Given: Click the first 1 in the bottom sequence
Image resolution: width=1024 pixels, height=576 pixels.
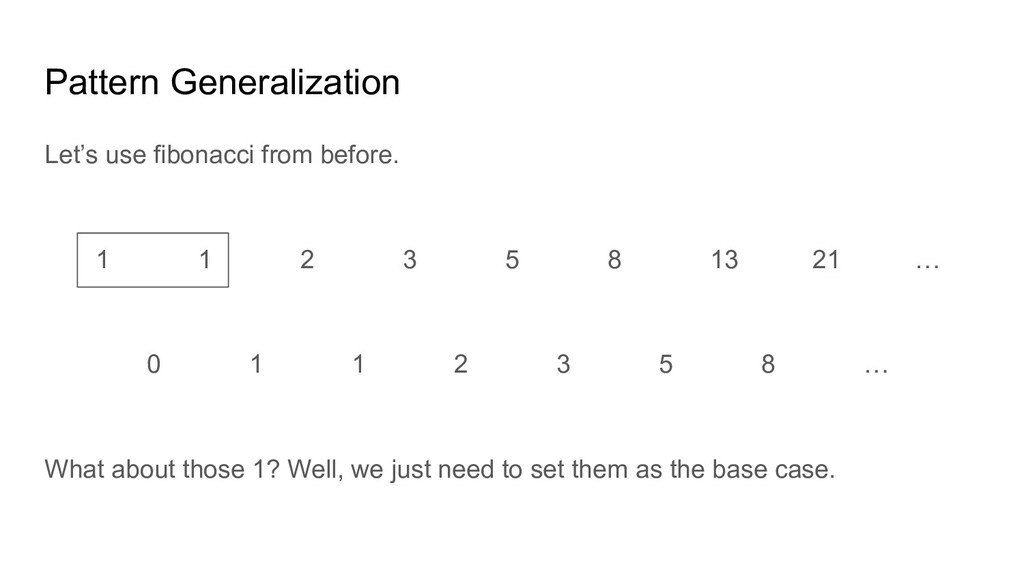Looking at the screenshot, I should point(256,364).
